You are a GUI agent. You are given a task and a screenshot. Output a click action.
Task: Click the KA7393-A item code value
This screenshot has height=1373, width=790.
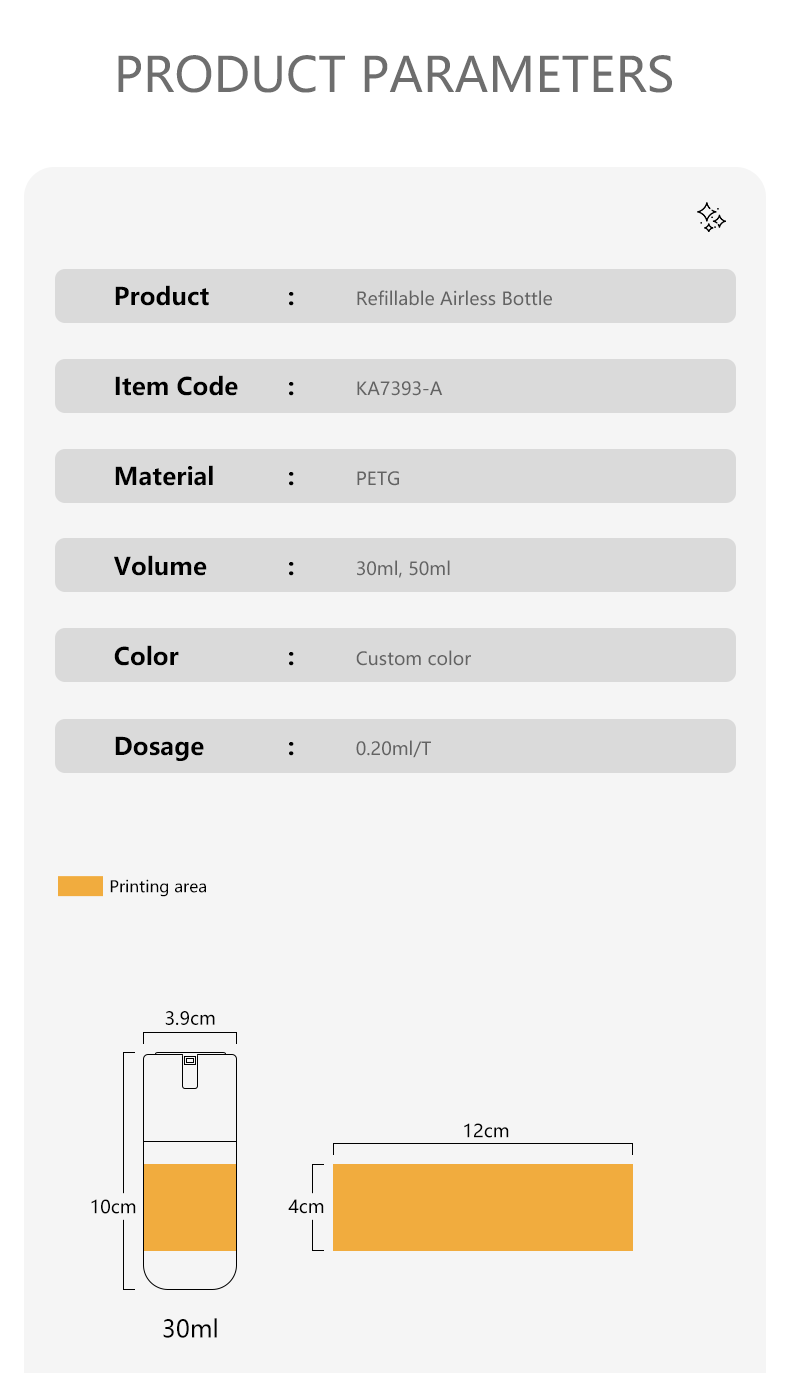(399, 388)
